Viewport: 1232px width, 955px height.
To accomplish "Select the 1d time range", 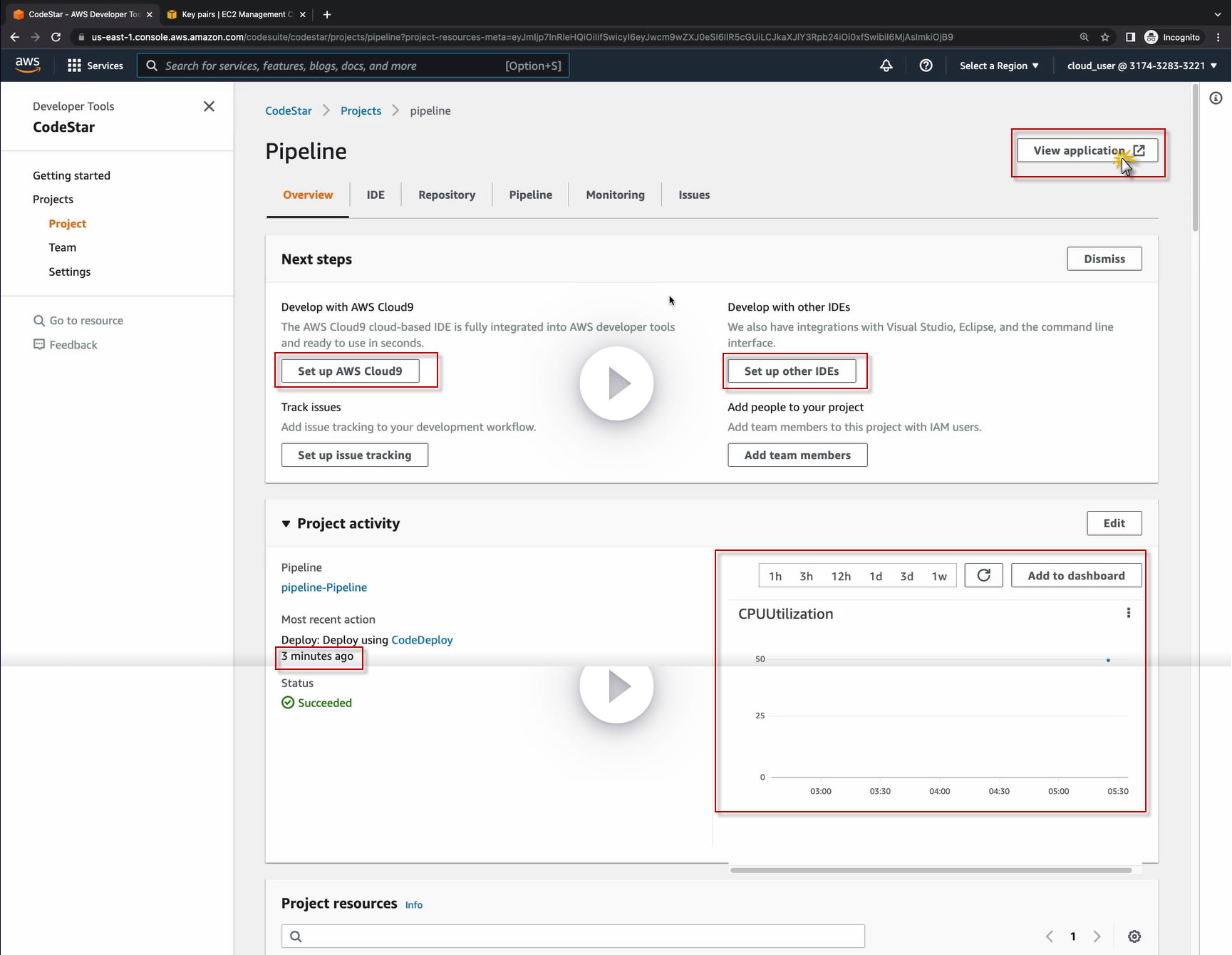I will [x=876, y=576].
